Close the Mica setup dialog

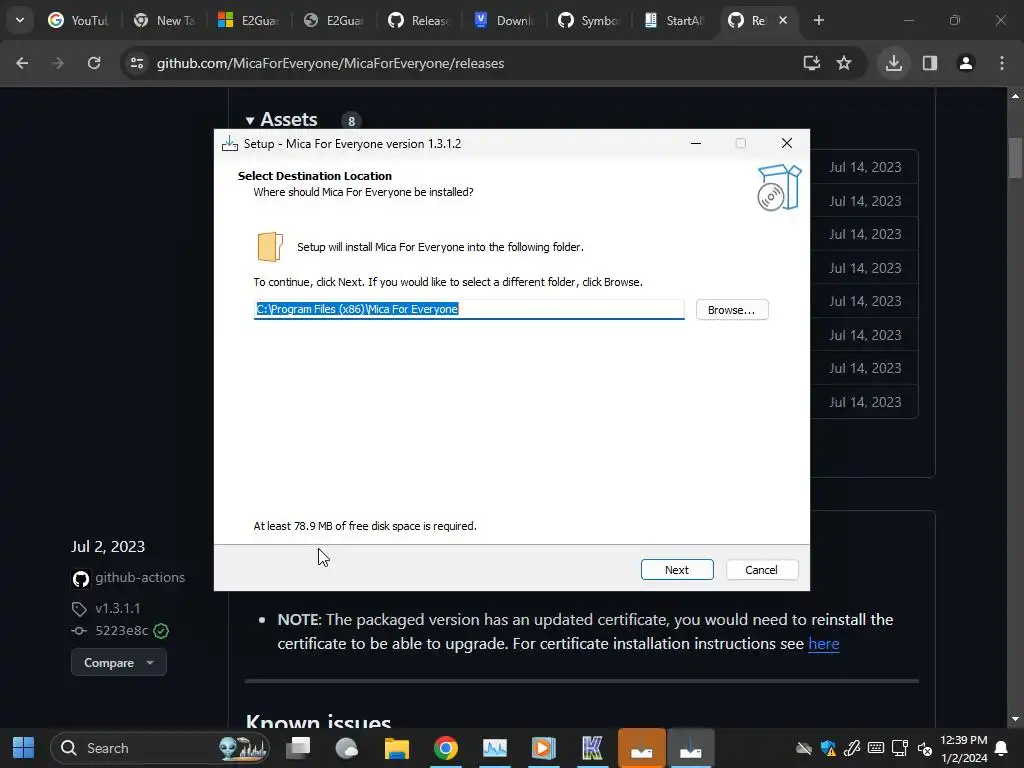point(787,143)
